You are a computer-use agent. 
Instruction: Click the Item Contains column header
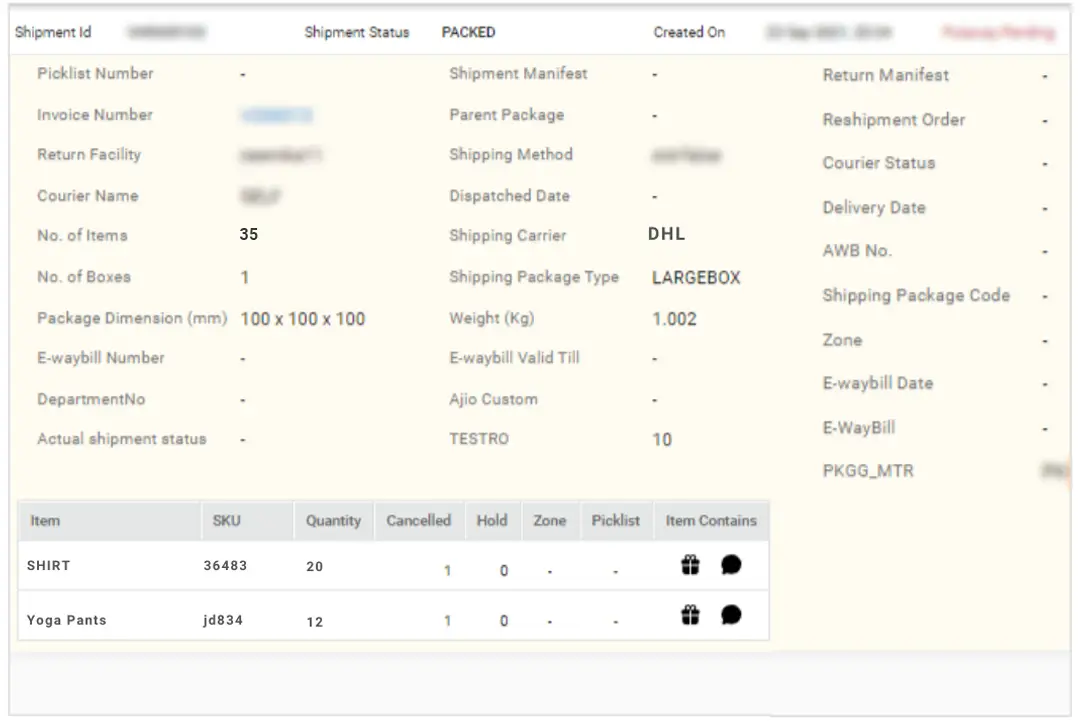(711, 521)
